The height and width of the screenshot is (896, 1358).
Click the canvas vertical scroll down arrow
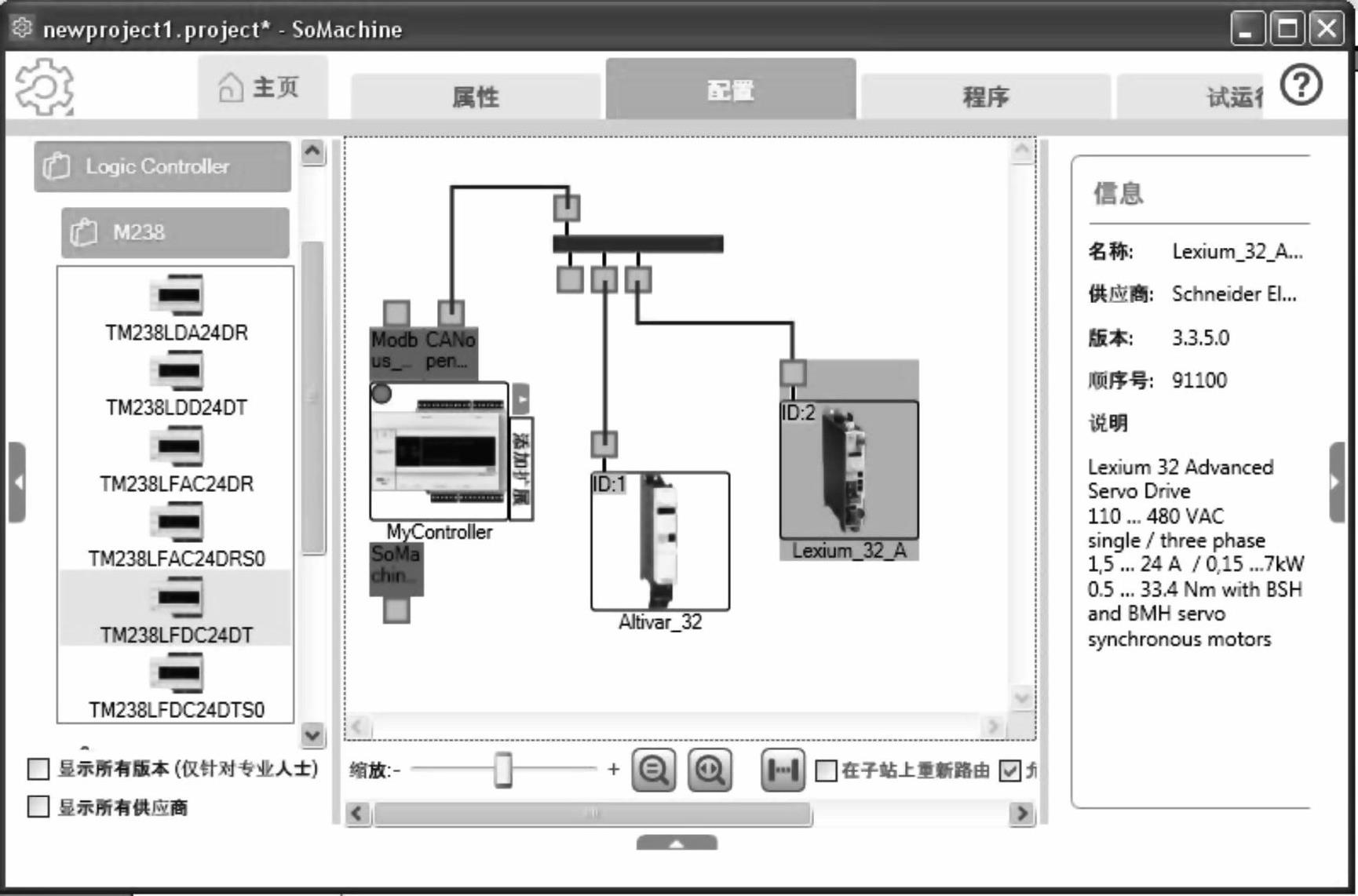1022,697
